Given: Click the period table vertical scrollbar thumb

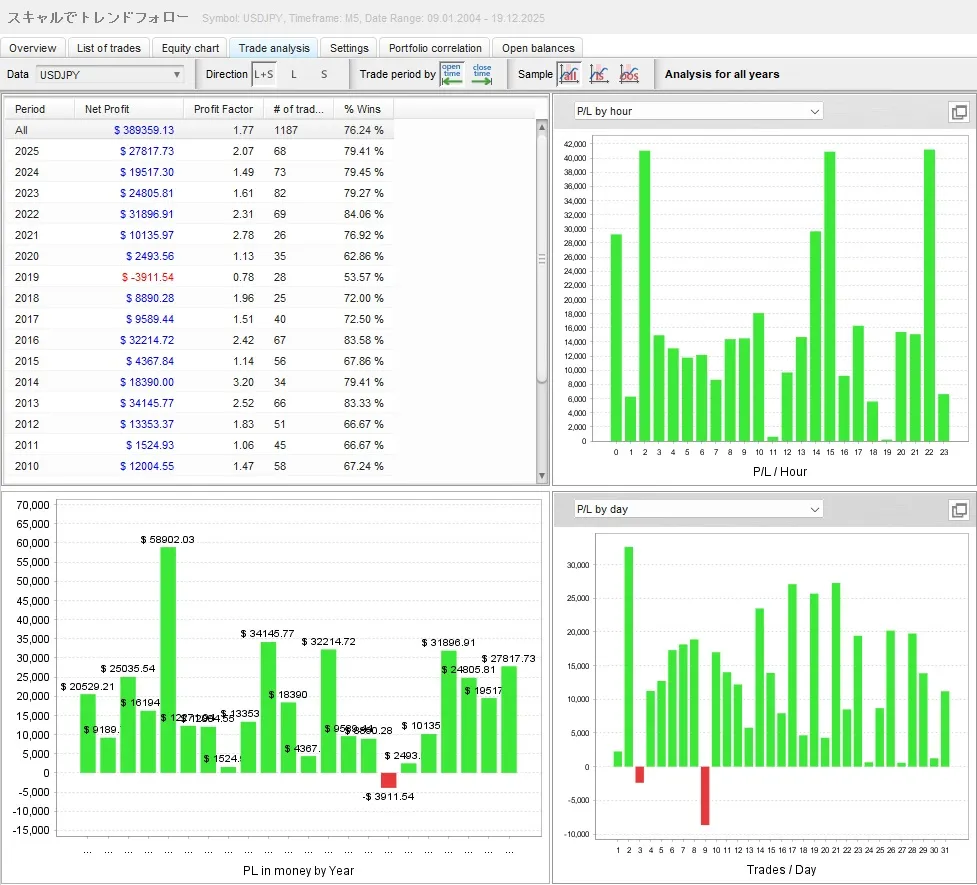Looking at the screenshot, I should pos(543,258).
